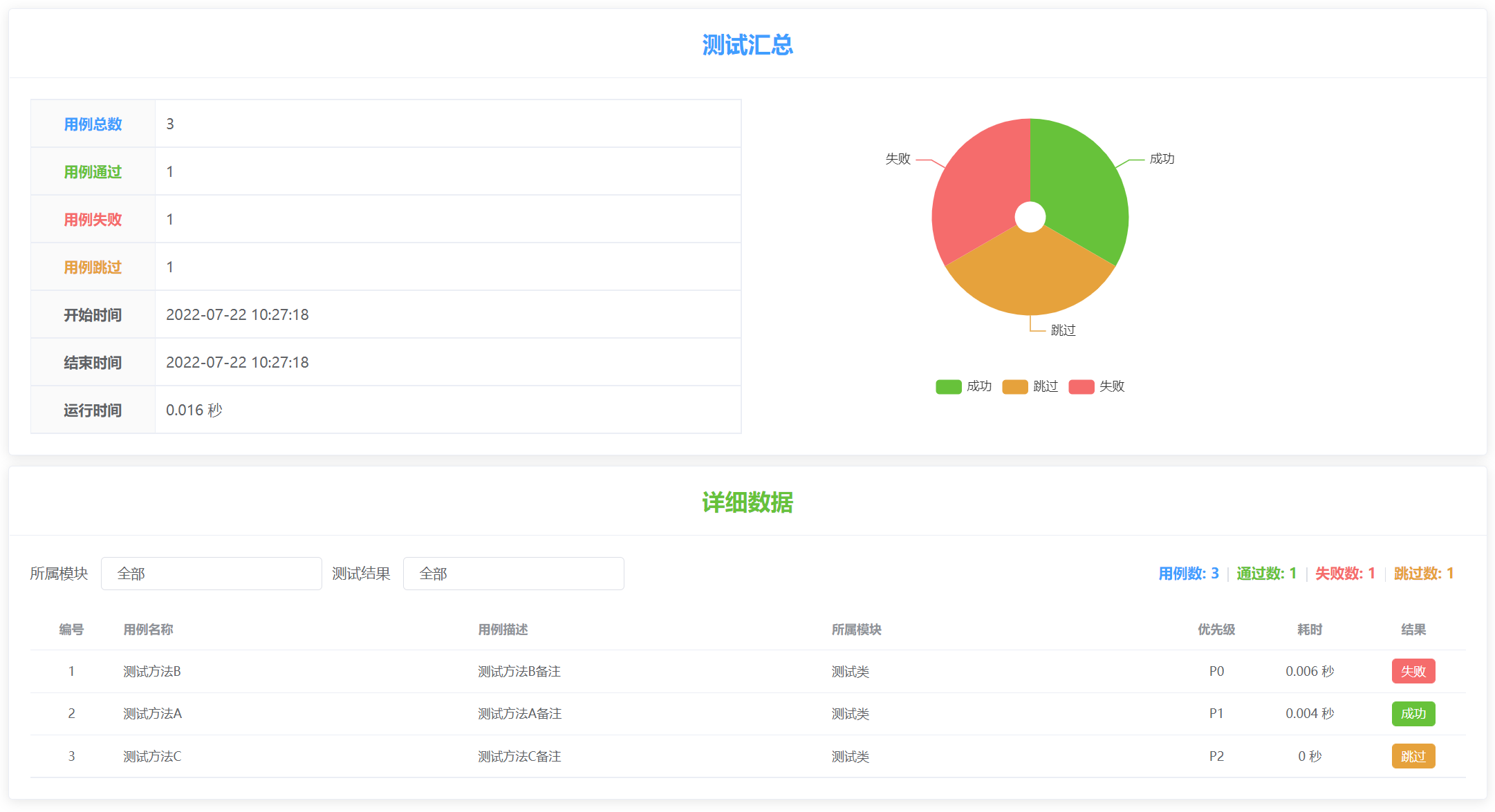1495x812 pixels.
Task: Click the 失败 result badge for 测试方法B
Action: pyautogui.click(x=1413, y=671)
